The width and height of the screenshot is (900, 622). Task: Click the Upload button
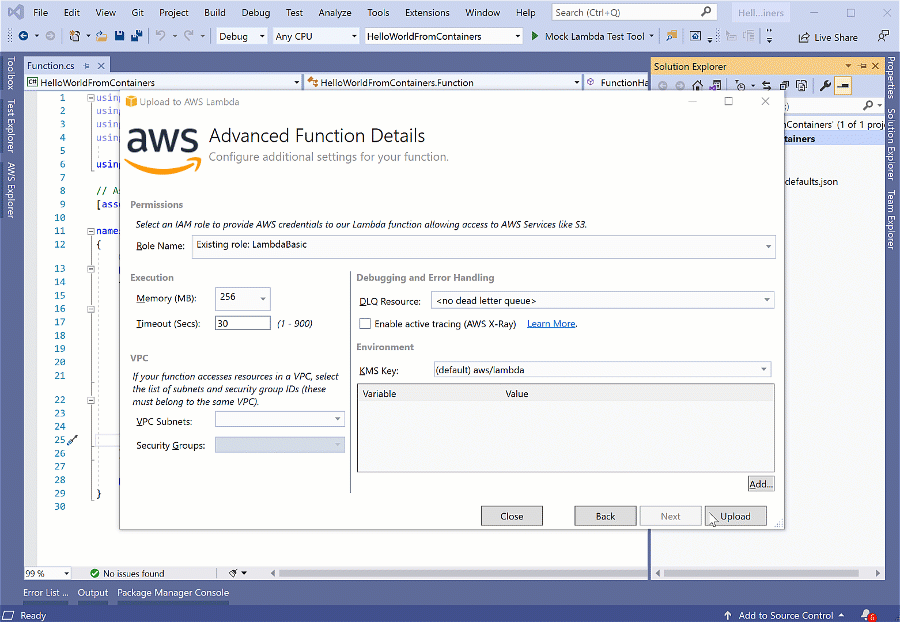pos(735,516)
